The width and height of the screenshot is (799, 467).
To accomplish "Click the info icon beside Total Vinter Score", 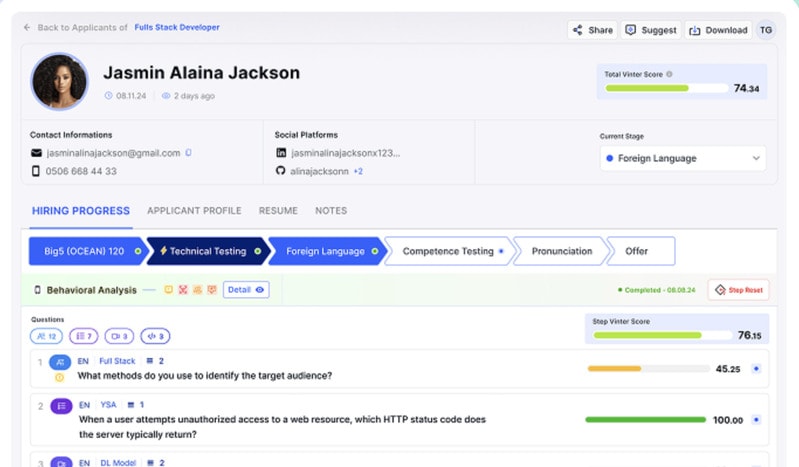I will tap(669, 74).
